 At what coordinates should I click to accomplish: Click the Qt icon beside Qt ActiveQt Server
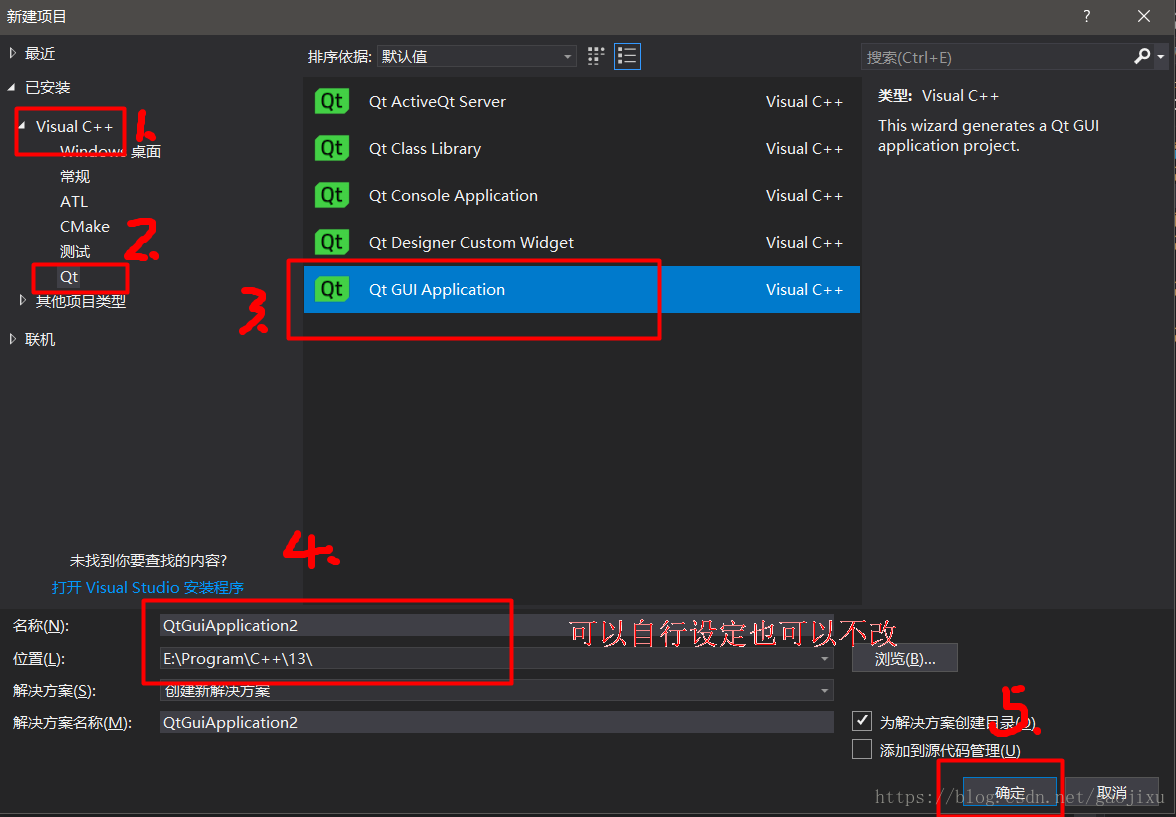[332, 101]
